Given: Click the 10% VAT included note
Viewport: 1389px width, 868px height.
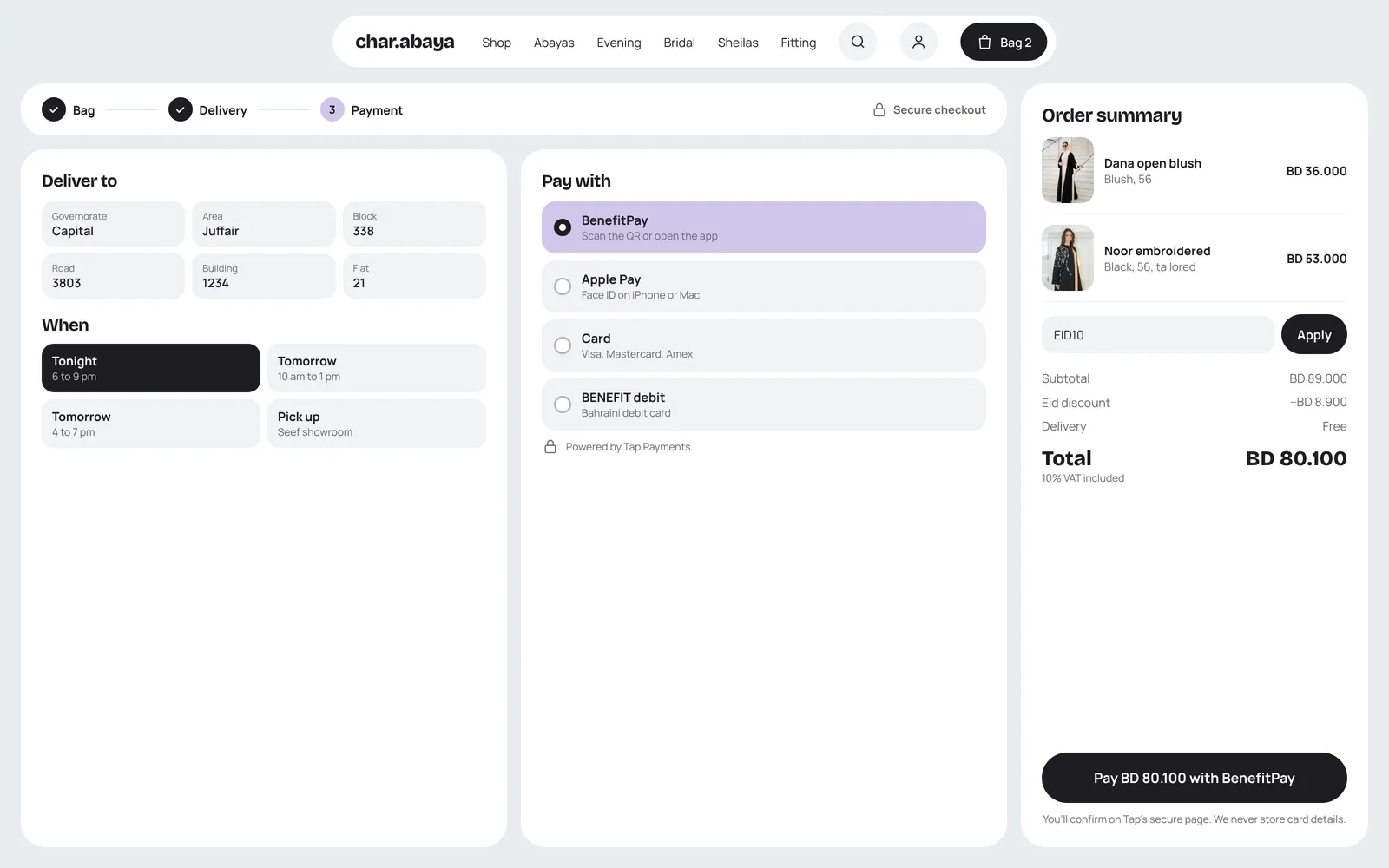Looking at the screenshot, I should point(1083,478).
